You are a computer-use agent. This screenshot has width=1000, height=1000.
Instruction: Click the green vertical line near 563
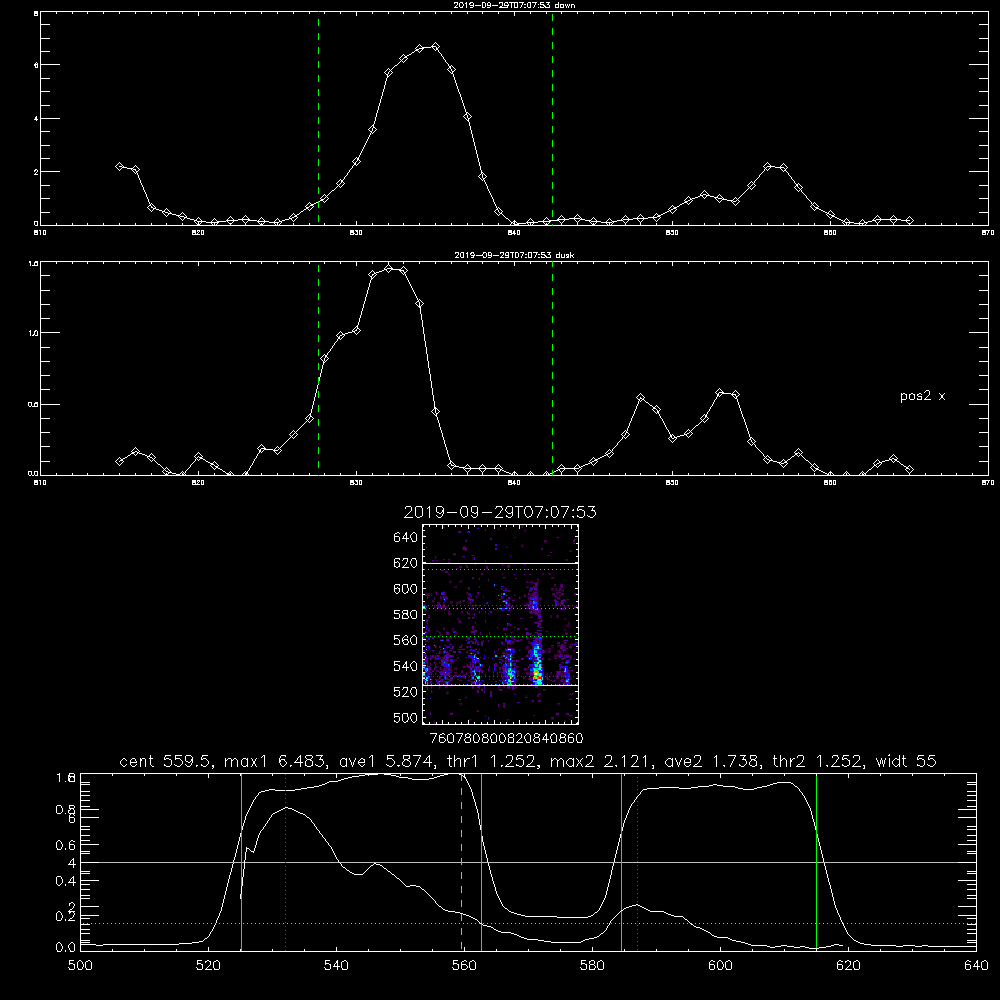482,861
